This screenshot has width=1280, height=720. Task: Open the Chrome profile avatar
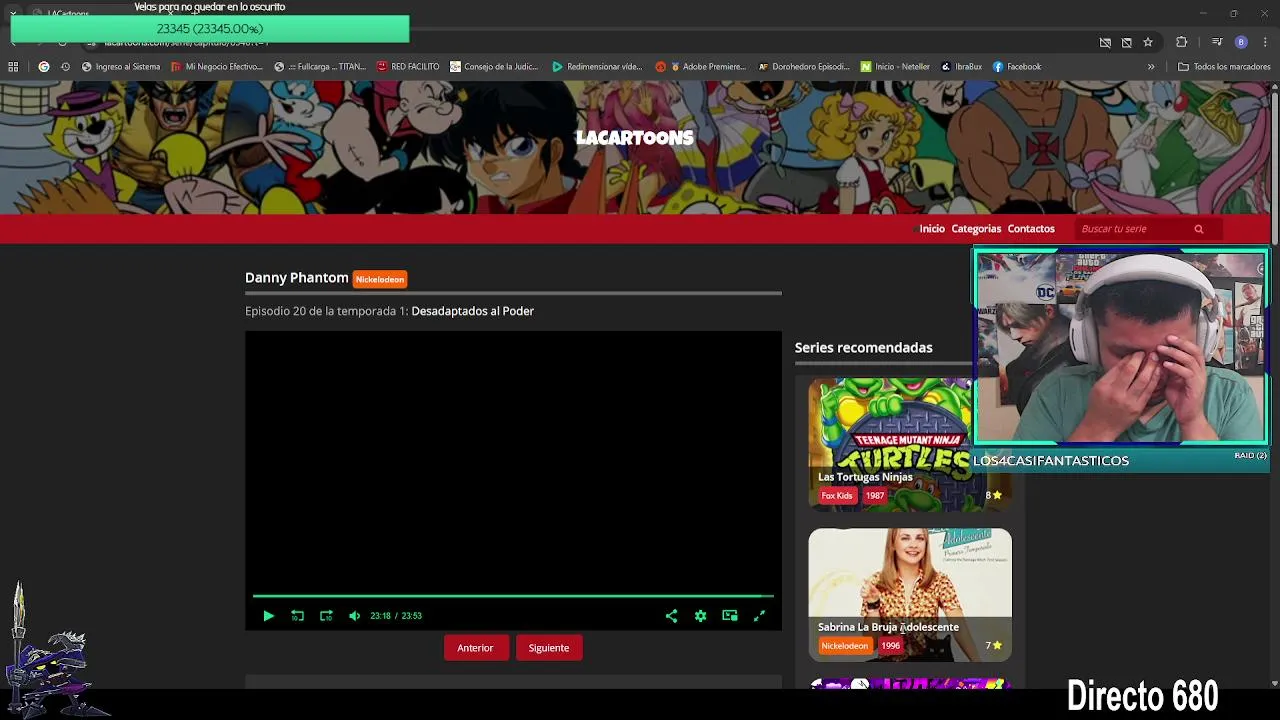coord(1241,42)
